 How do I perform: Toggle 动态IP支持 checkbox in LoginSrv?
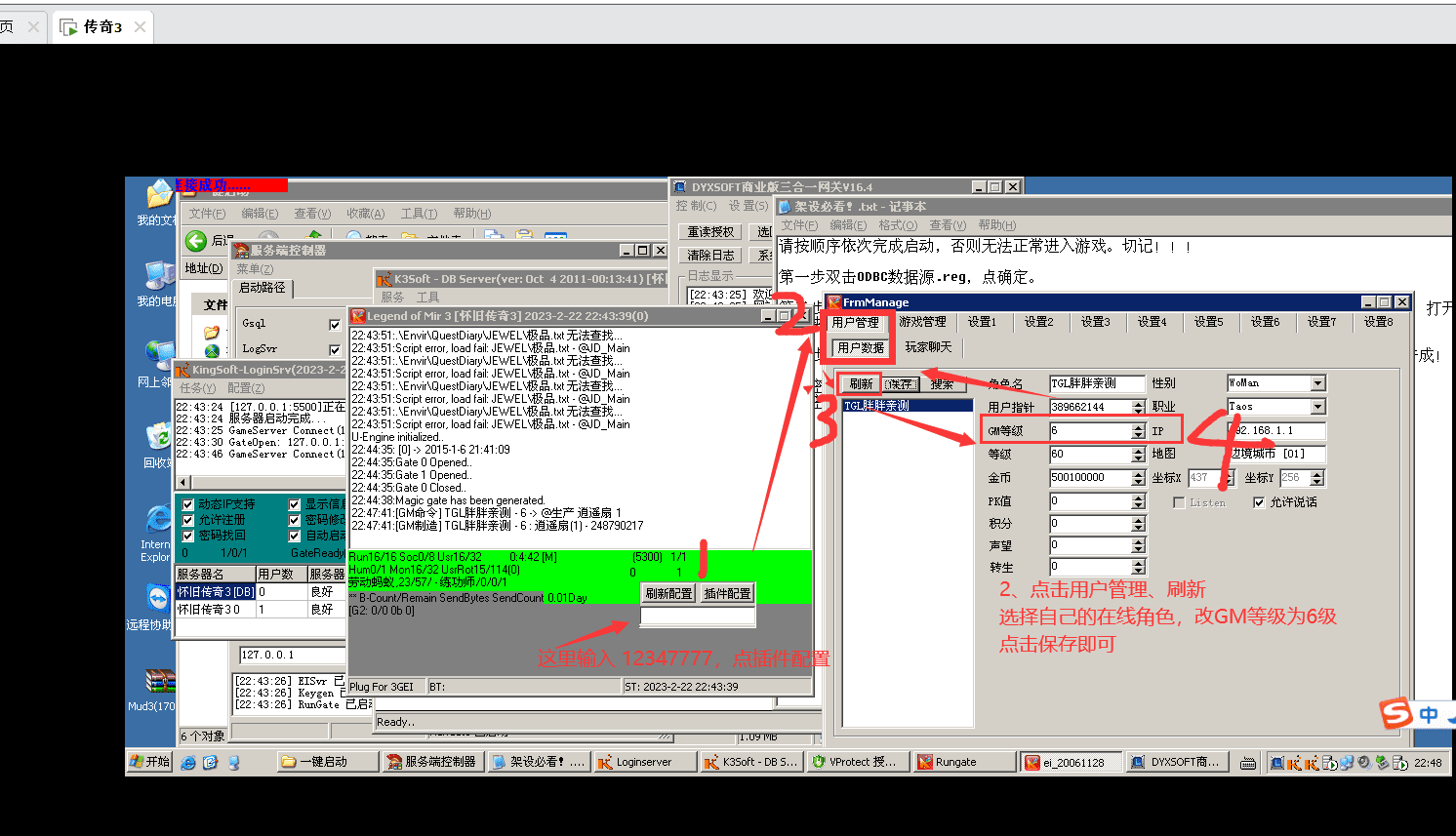188,504
